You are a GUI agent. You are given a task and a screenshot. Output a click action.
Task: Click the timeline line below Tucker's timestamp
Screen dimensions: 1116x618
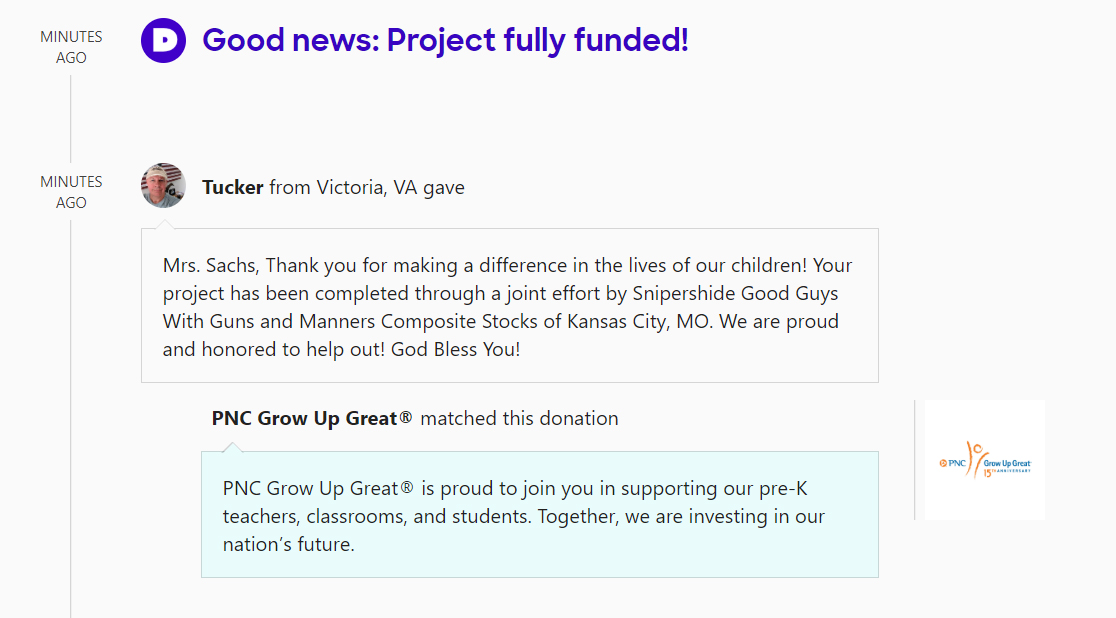71,400
